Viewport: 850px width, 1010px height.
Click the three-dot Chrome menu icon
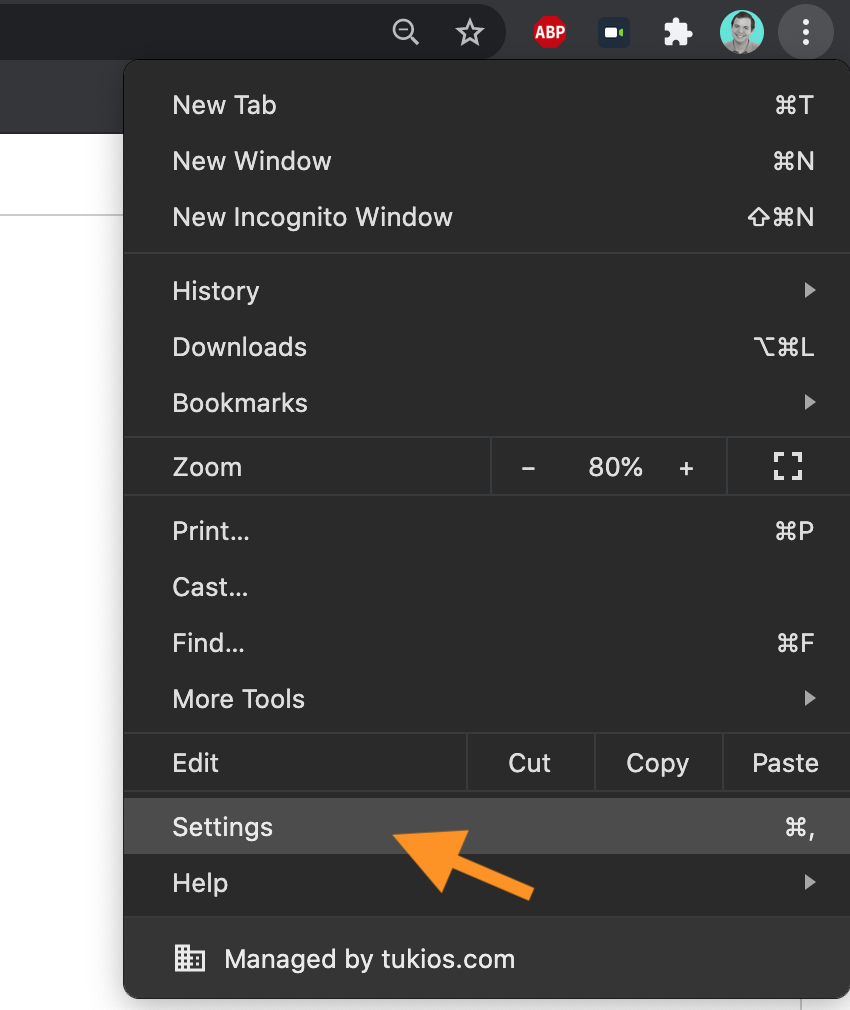coord(806,31)
